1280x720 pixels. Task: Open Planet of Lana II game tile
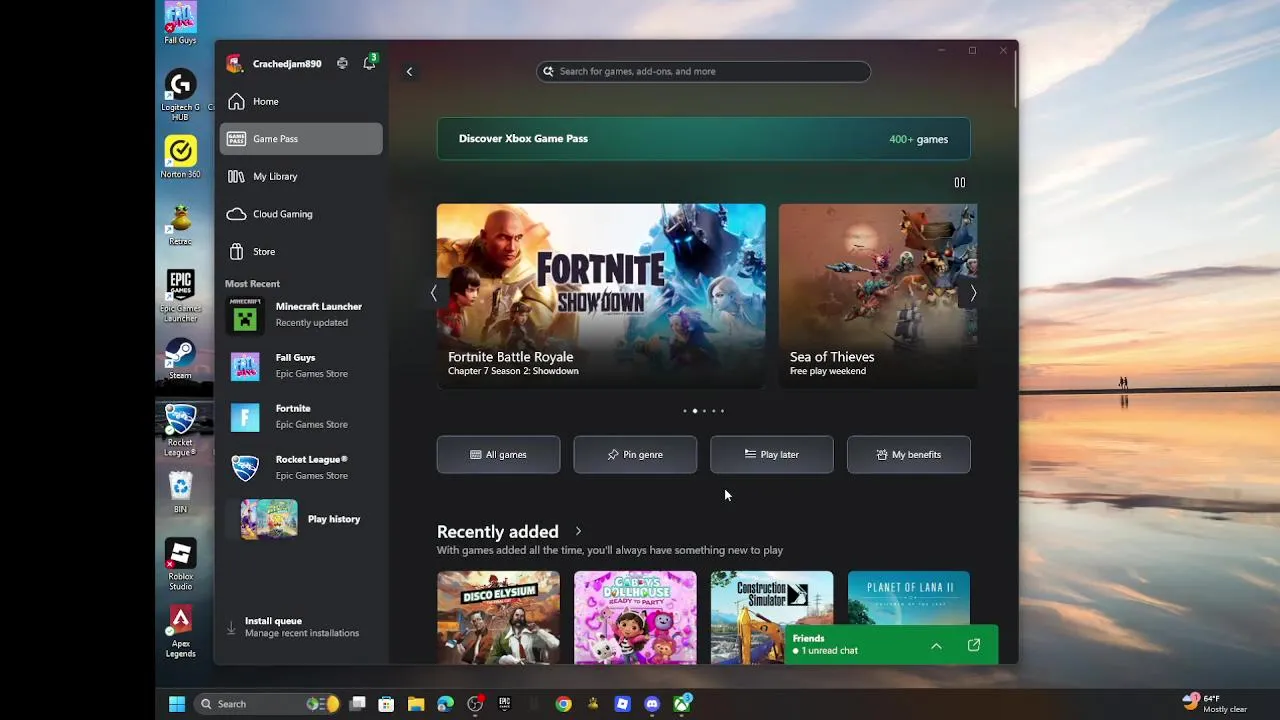[908, 598]
